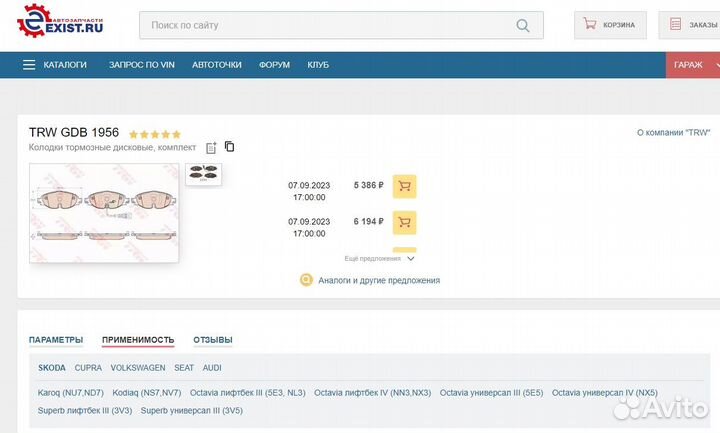This screenshot has width=720, height=433.
Task: Open the small brake pad thumbnail
Action: click(204, 174)
